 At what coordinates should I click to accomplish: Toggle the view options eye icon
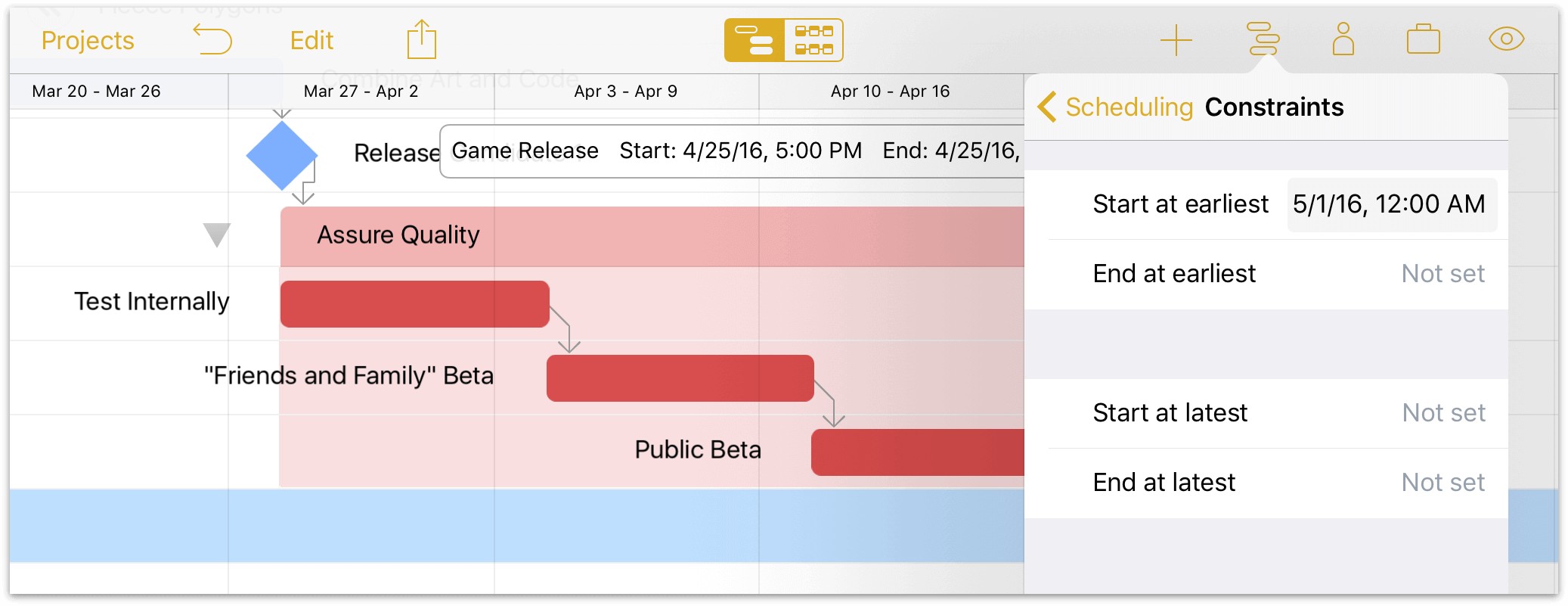click(1506, 39)
